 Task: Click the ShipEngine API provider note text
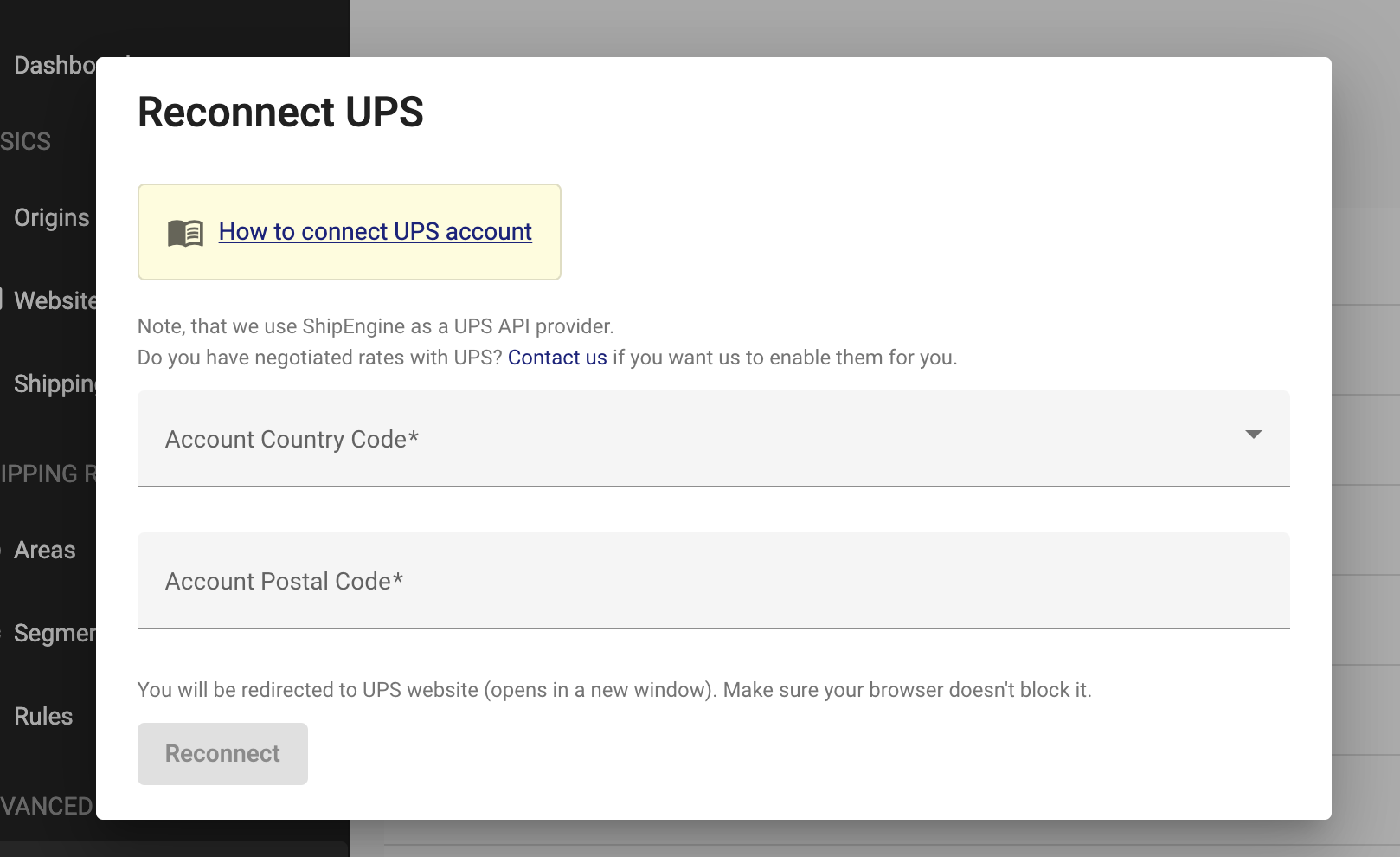coord(376,326)
